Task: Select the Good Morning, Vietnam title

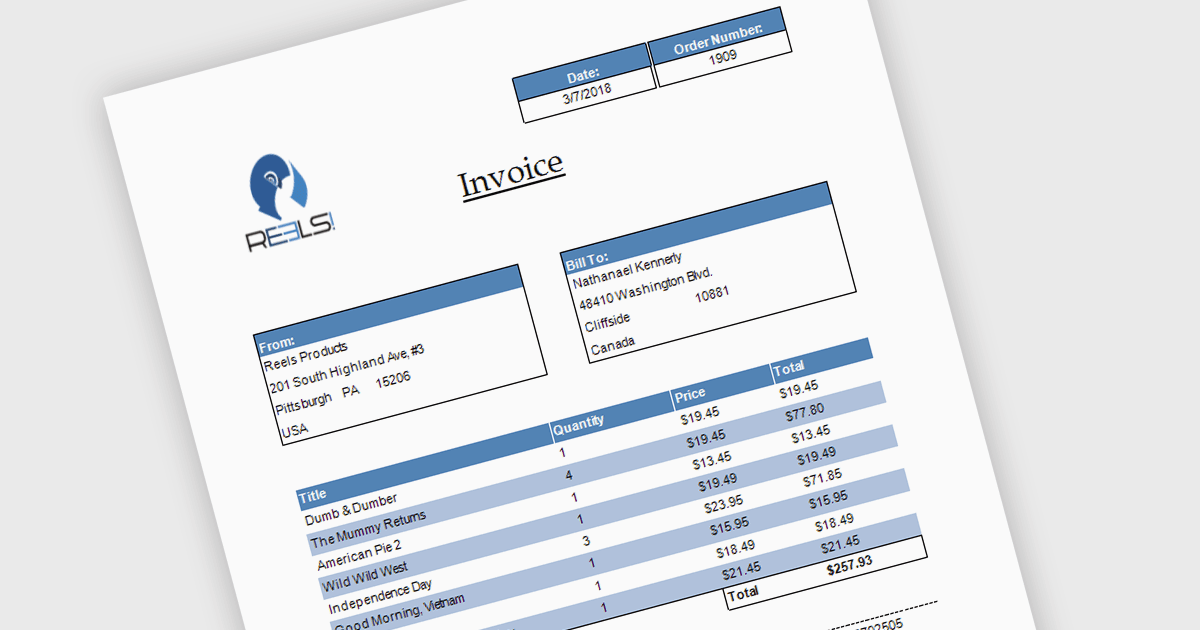Action: 400,616
